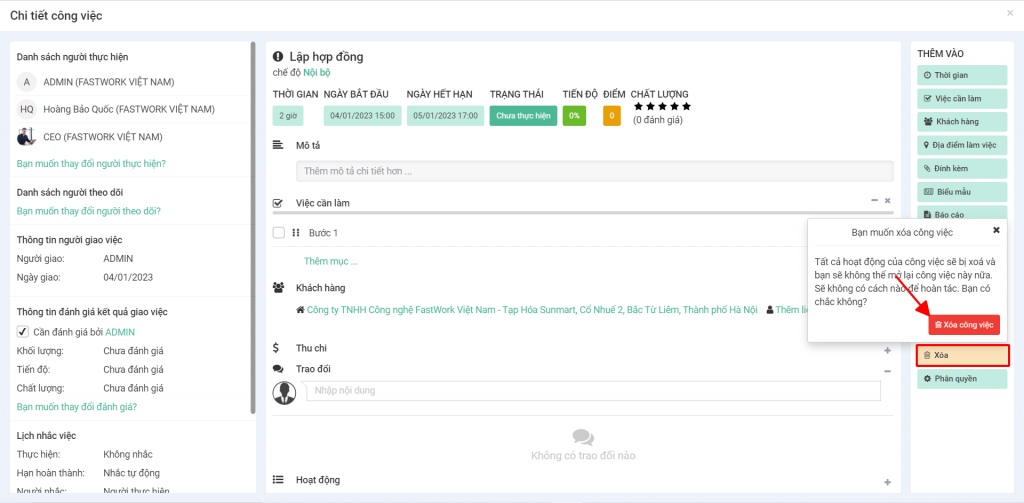Click Đính kèm attachment button
This screenshot has width=1024, height=503.
point(962,167)
